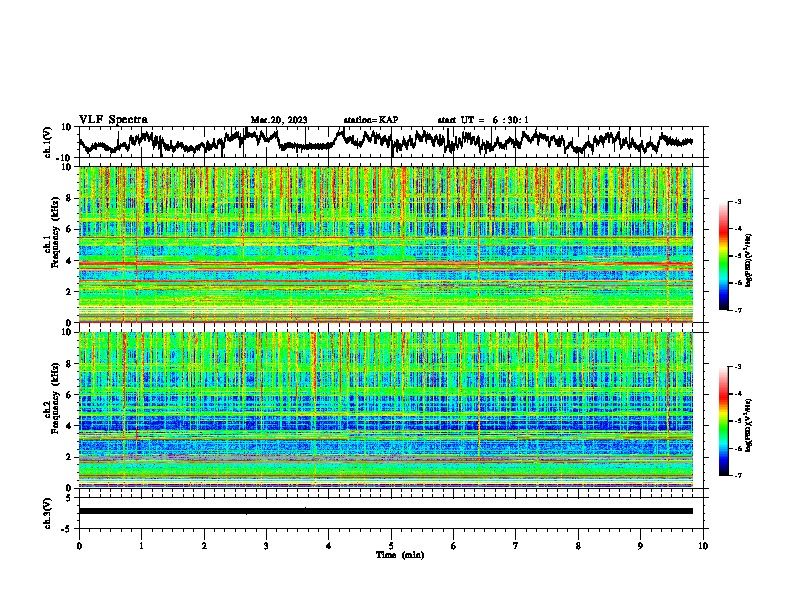792x612 pixels.
Task: Click the time axis tick label "10"
Action: coord(703,546)
